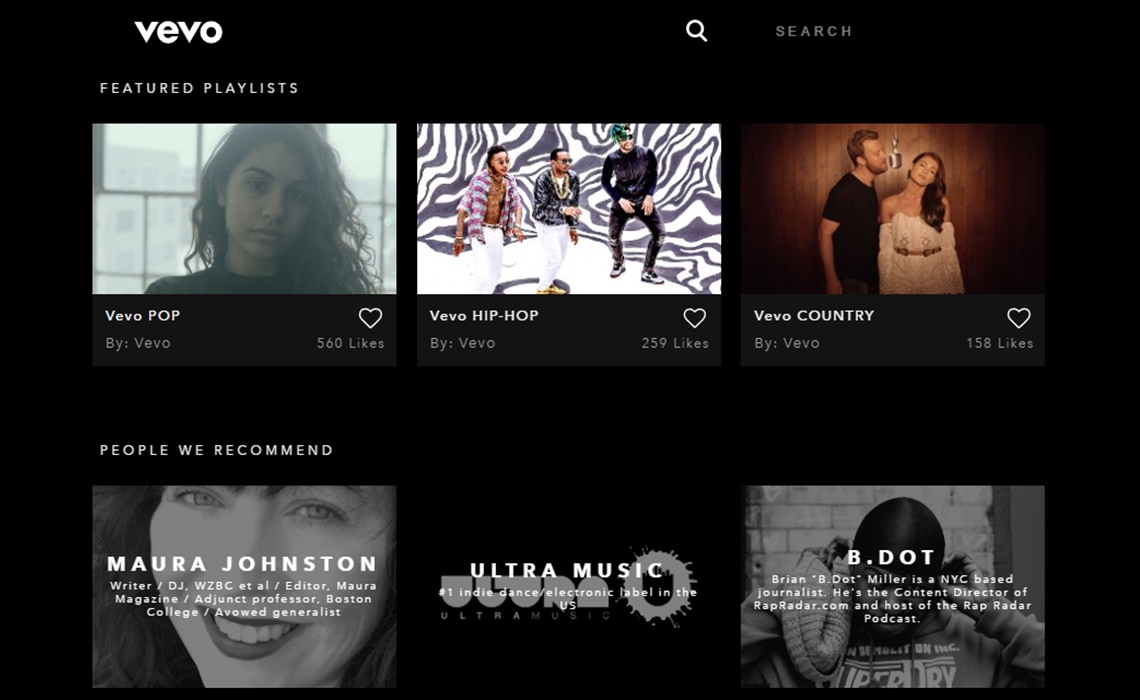Viewport: 1140px width, 700px height.
Task: Favorite the Vevo COUNTRY playlist heart
Action: click(1018, 318)
